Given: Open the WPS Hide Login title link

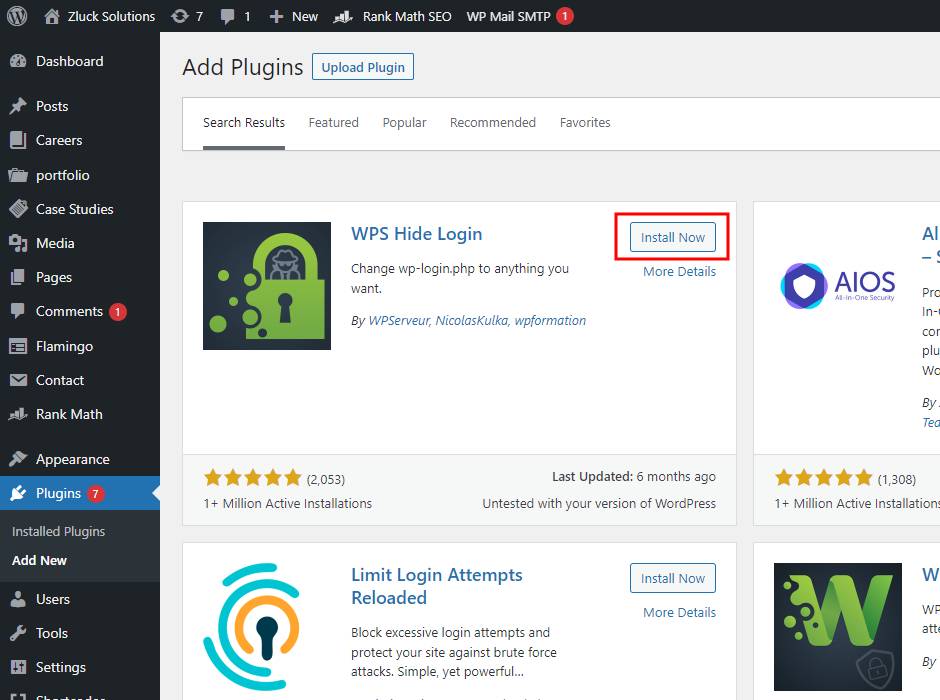Looking at the screenshot, I should [417, 234].
